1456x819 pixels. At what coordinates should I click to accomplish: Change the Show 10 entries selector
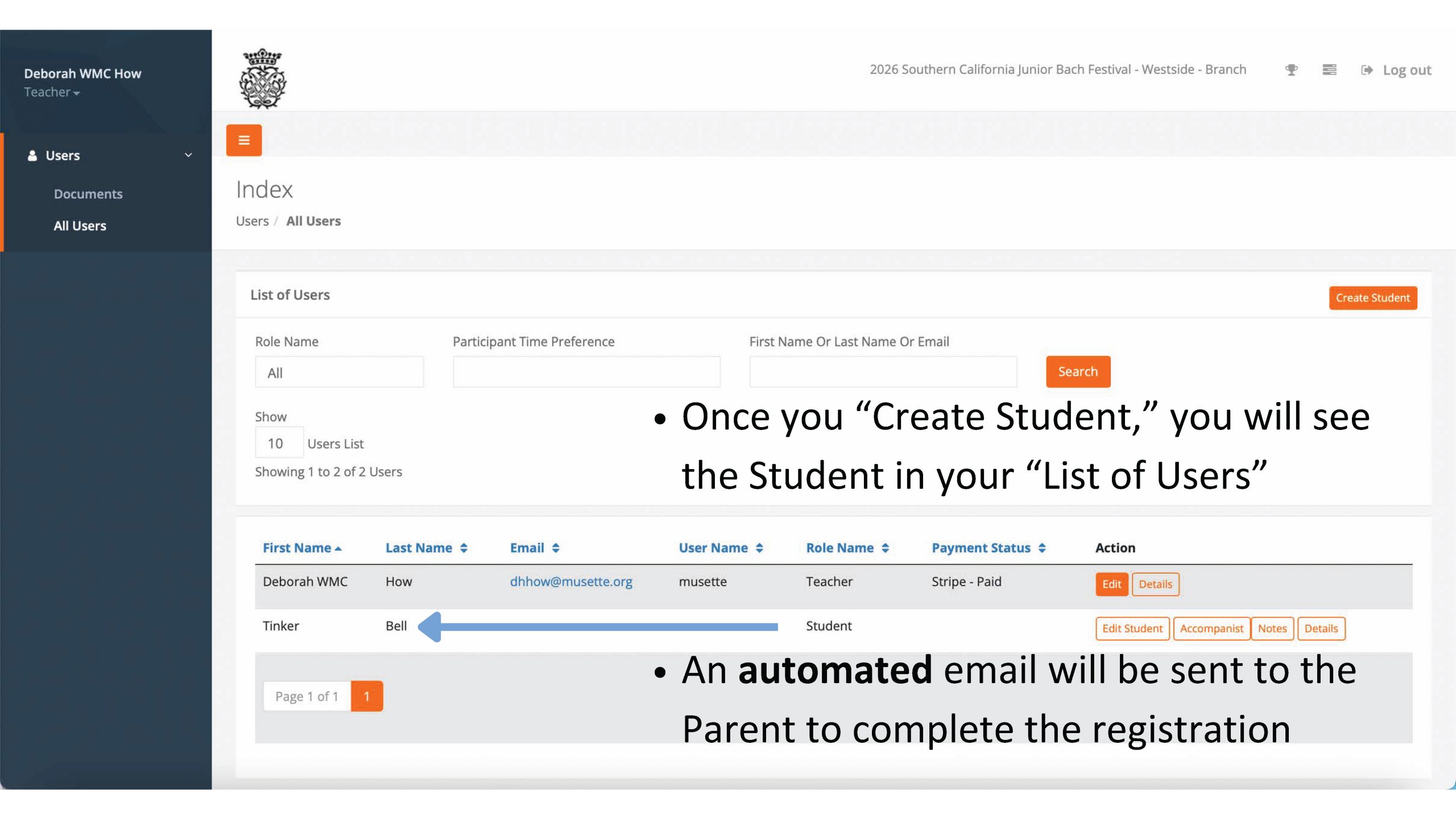[279, 443]
